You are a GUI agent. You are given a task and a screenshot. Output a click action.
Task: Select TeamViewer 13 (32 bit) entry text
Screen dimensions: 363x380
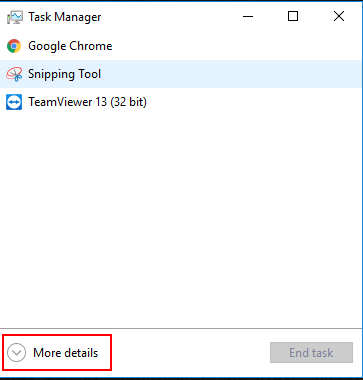pyautogui.click(x=87, y=102)
